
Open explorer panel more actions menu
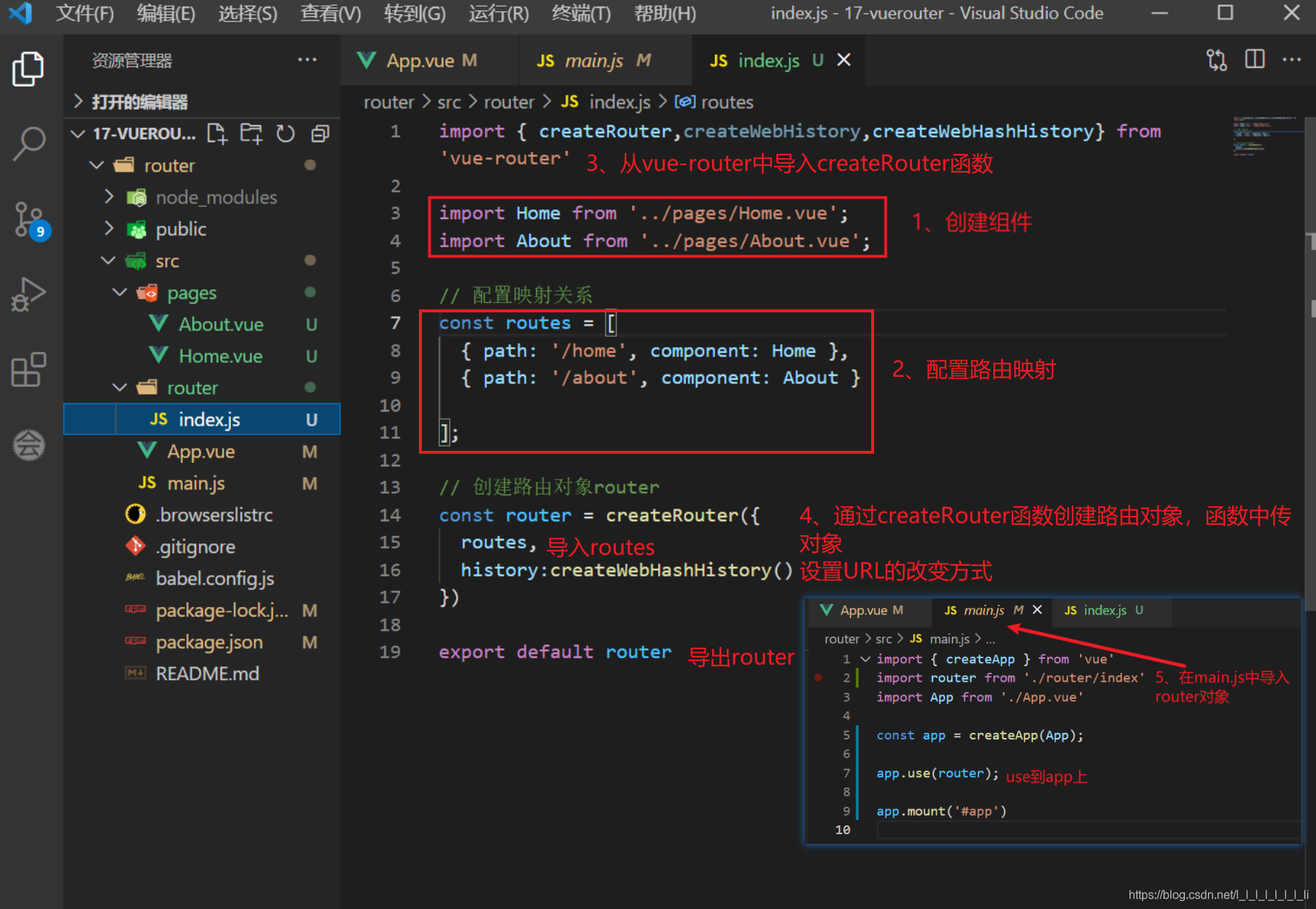tap(307, 60)
